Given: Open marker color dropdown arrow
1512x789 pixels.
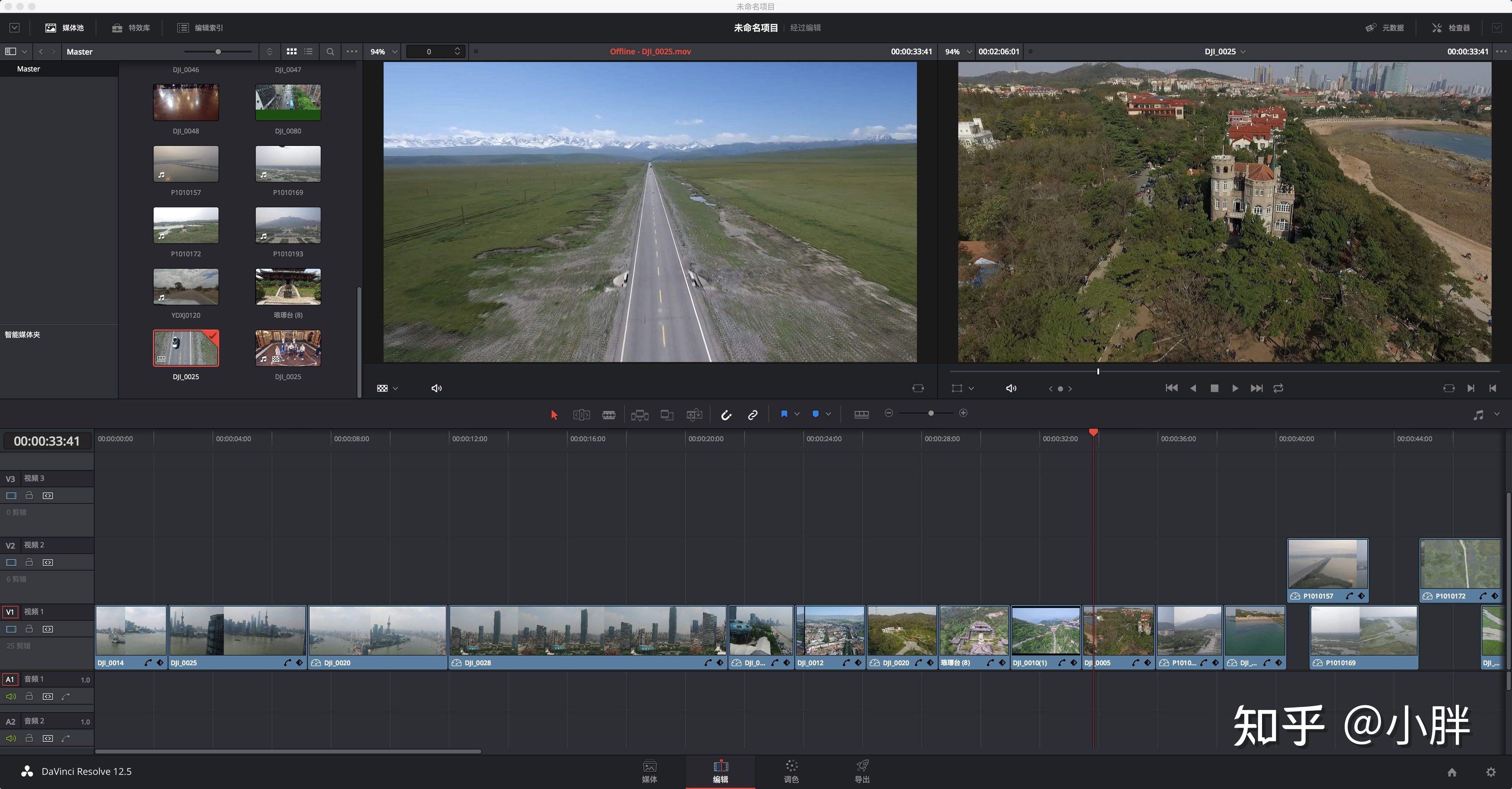Looking at the screenshot, I should pyautogui.click(x=828, y=414).
